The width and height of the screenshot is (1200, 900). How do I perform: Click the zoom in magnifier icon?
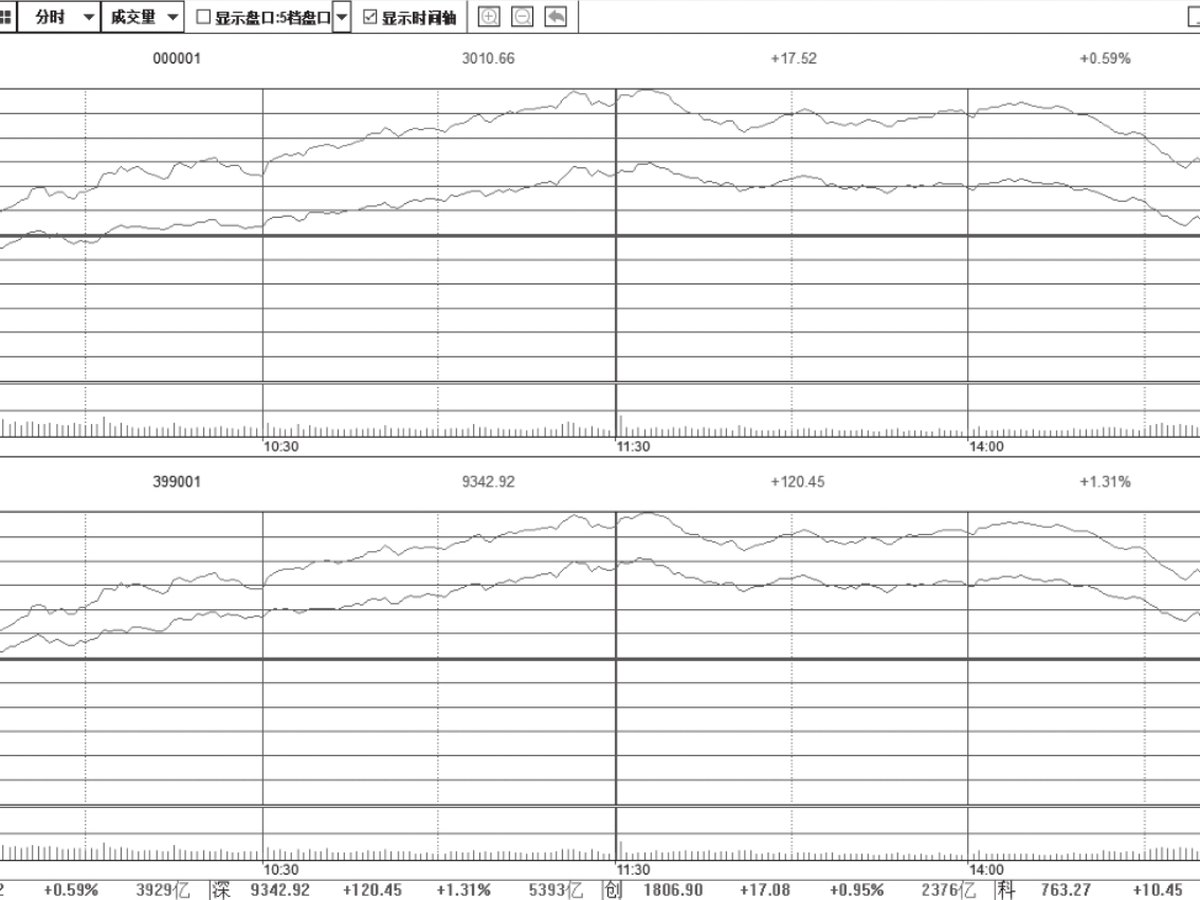489,17
